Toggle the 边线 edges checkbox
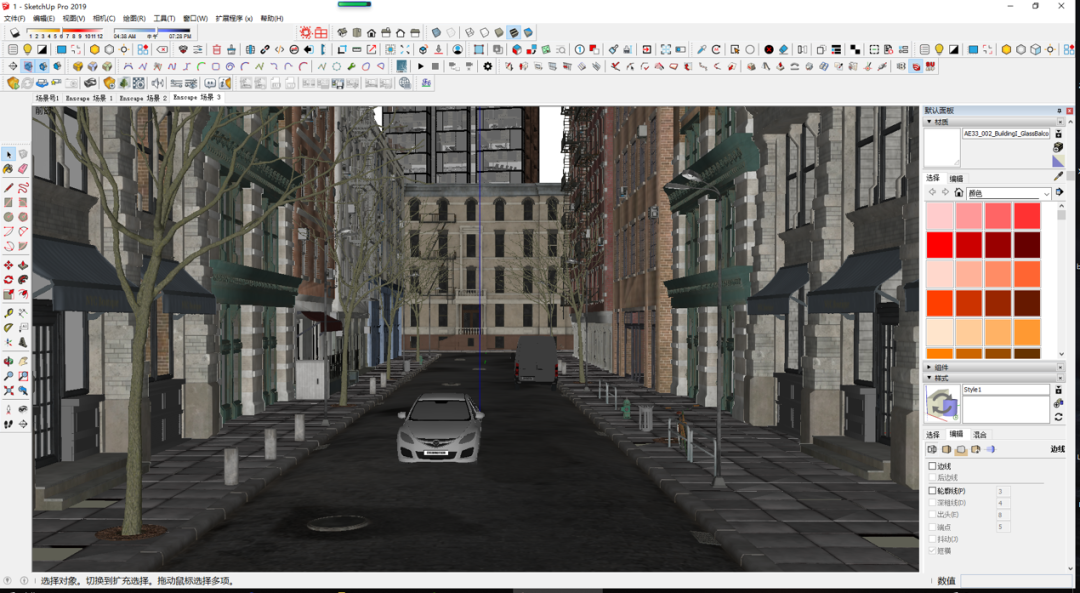 [x=932, y=466]
